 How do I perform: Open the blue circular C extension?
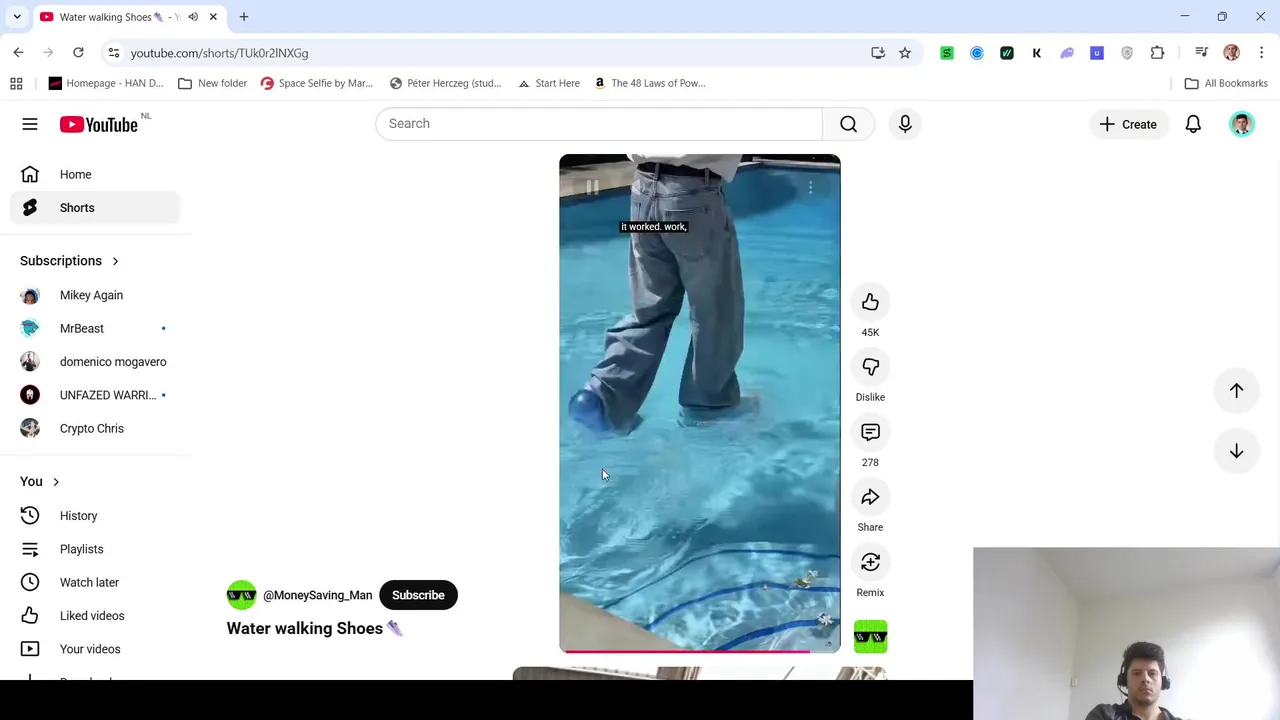(x=977, y=53)
